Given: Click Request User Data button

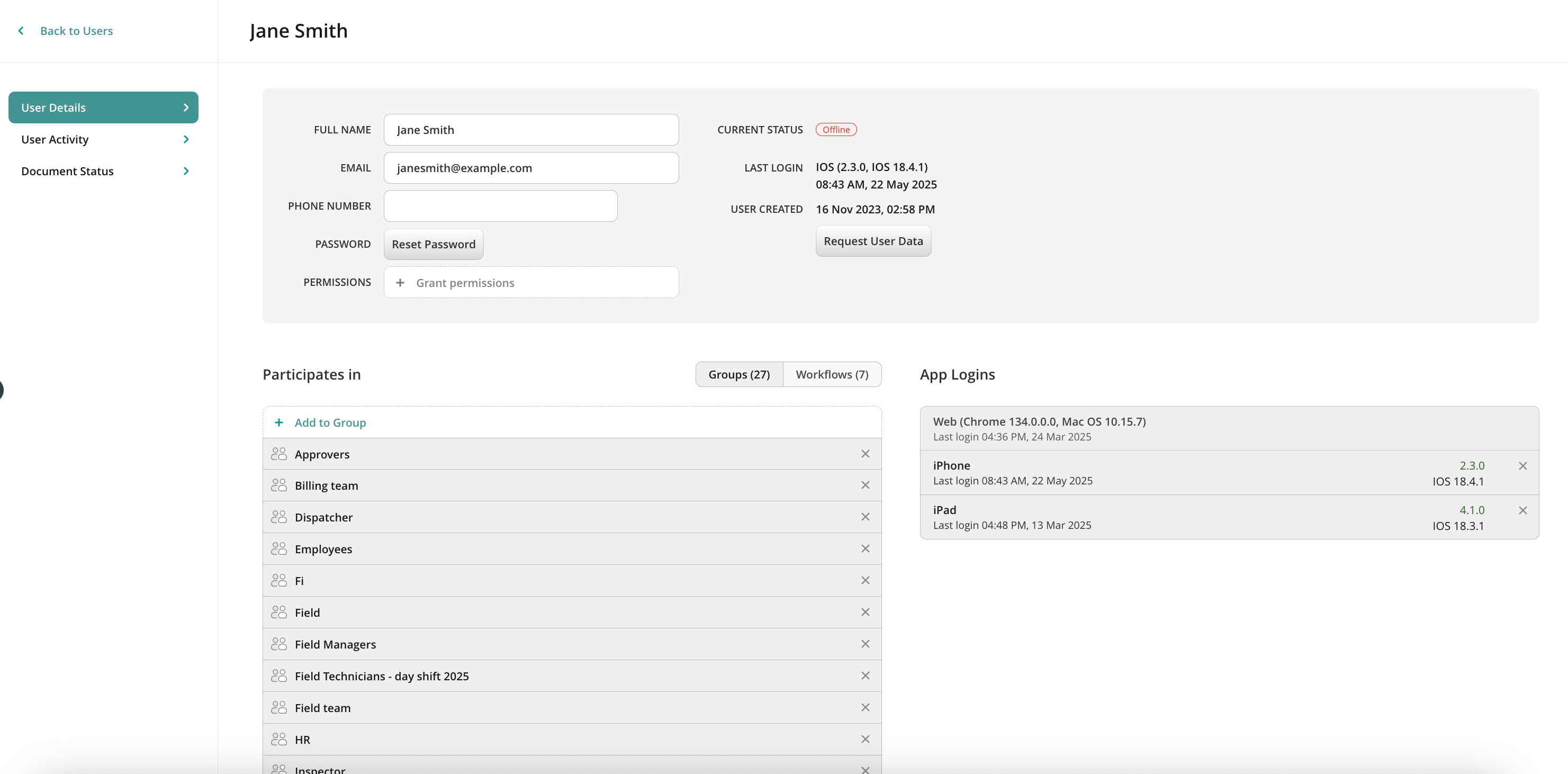Looking at the screenshot, I should click(x=873, y=241).
